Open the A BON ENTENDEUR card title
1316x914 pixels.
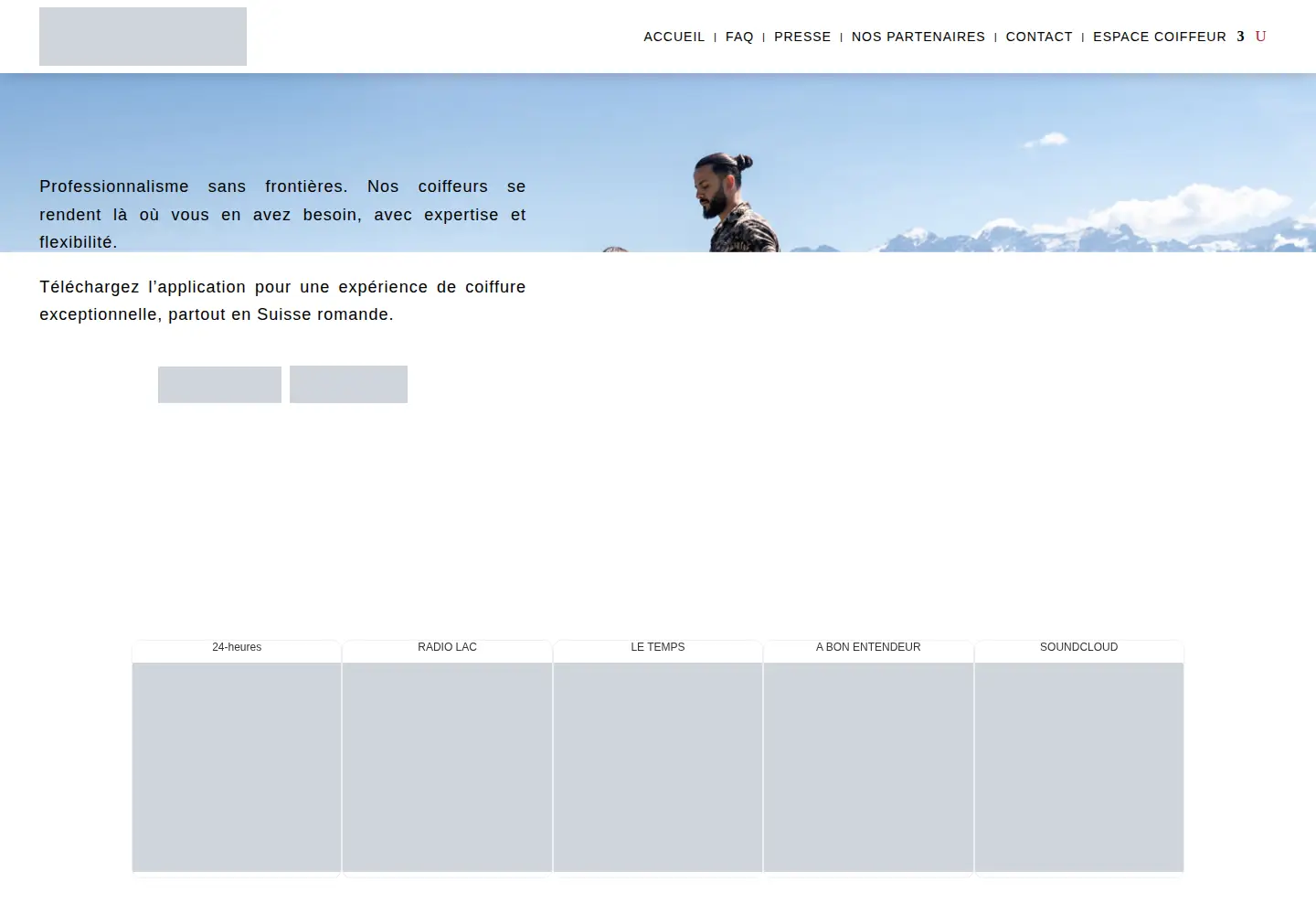(868, 647)
